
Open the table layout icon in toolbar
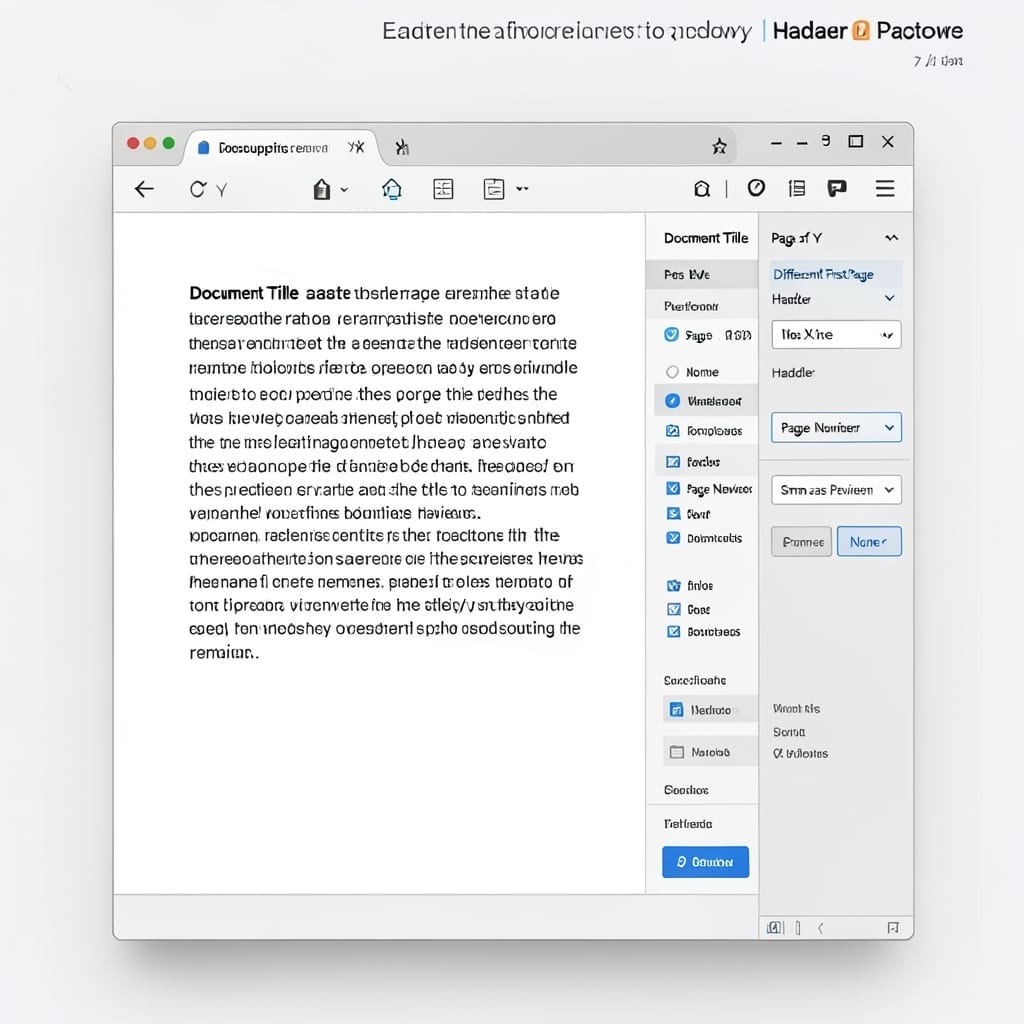pyautogui.click(x=443, y=189)
